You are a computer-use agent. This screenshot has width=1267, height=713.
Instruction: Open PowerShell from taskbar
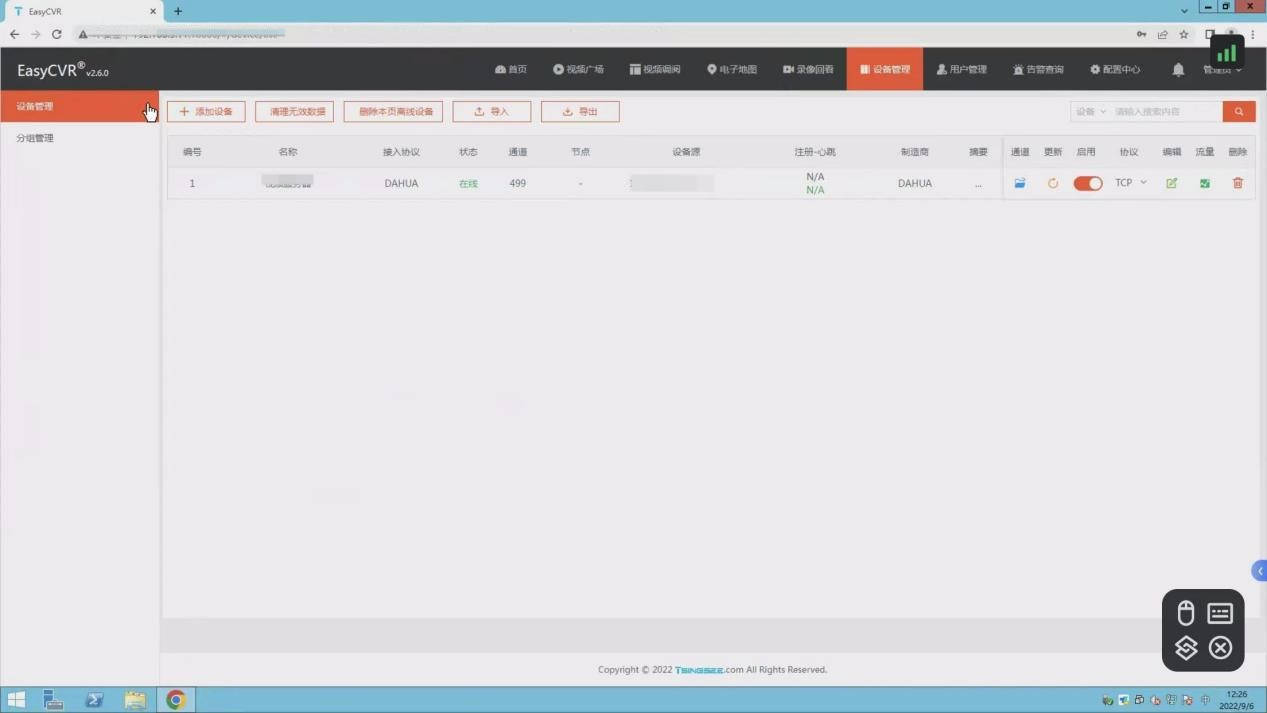point(94,700)
